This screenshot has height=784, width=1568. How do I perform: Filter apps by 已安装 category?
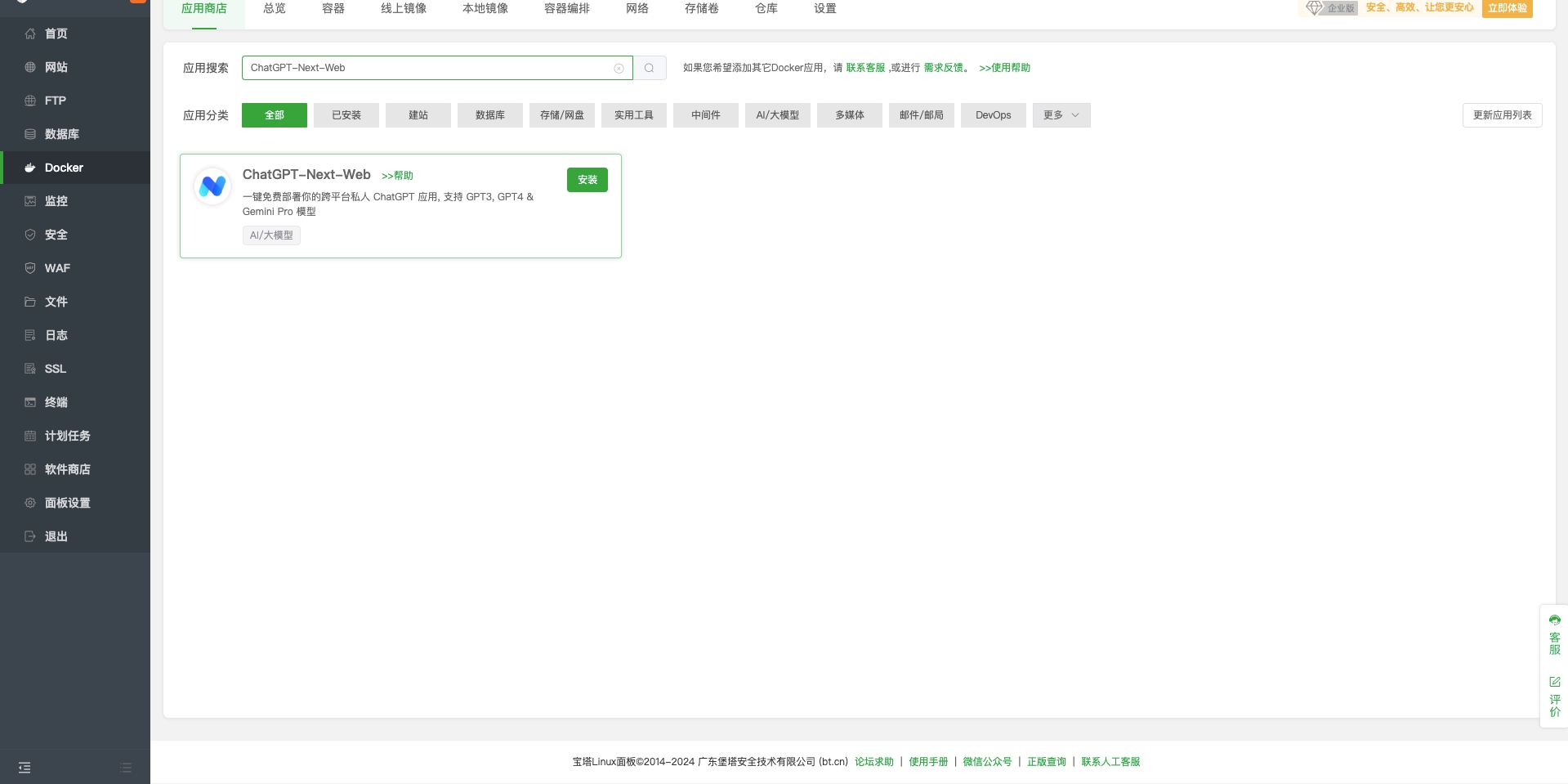coord(346,115)
